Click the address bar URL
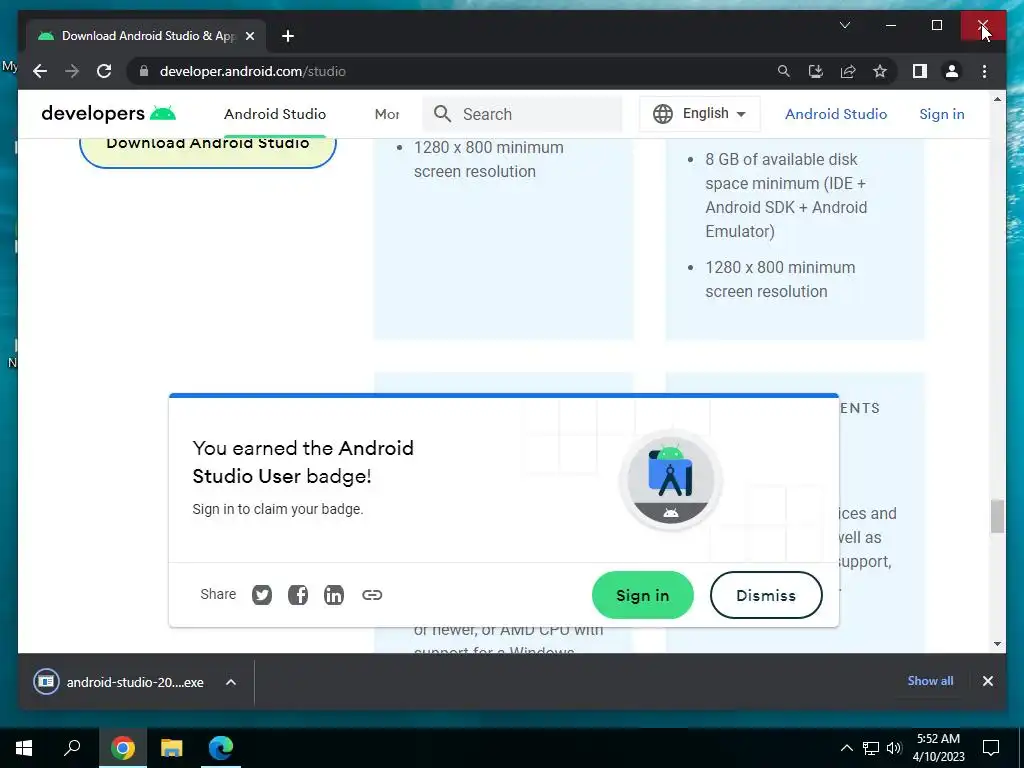Image resolution: width=1024 pixels, height=768 pixels. coord(253,71)
